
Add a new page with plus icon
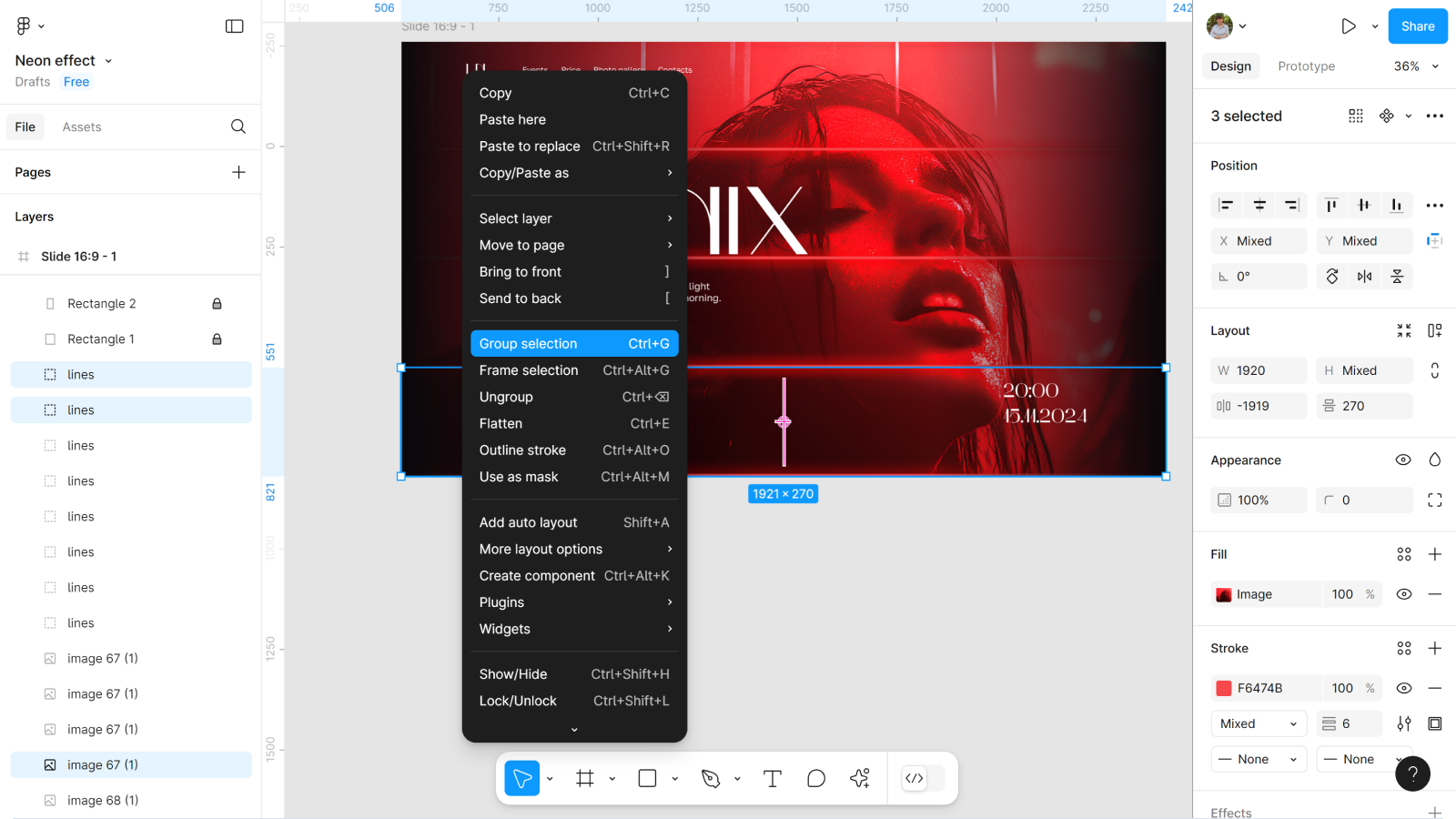tap(238, 172)
